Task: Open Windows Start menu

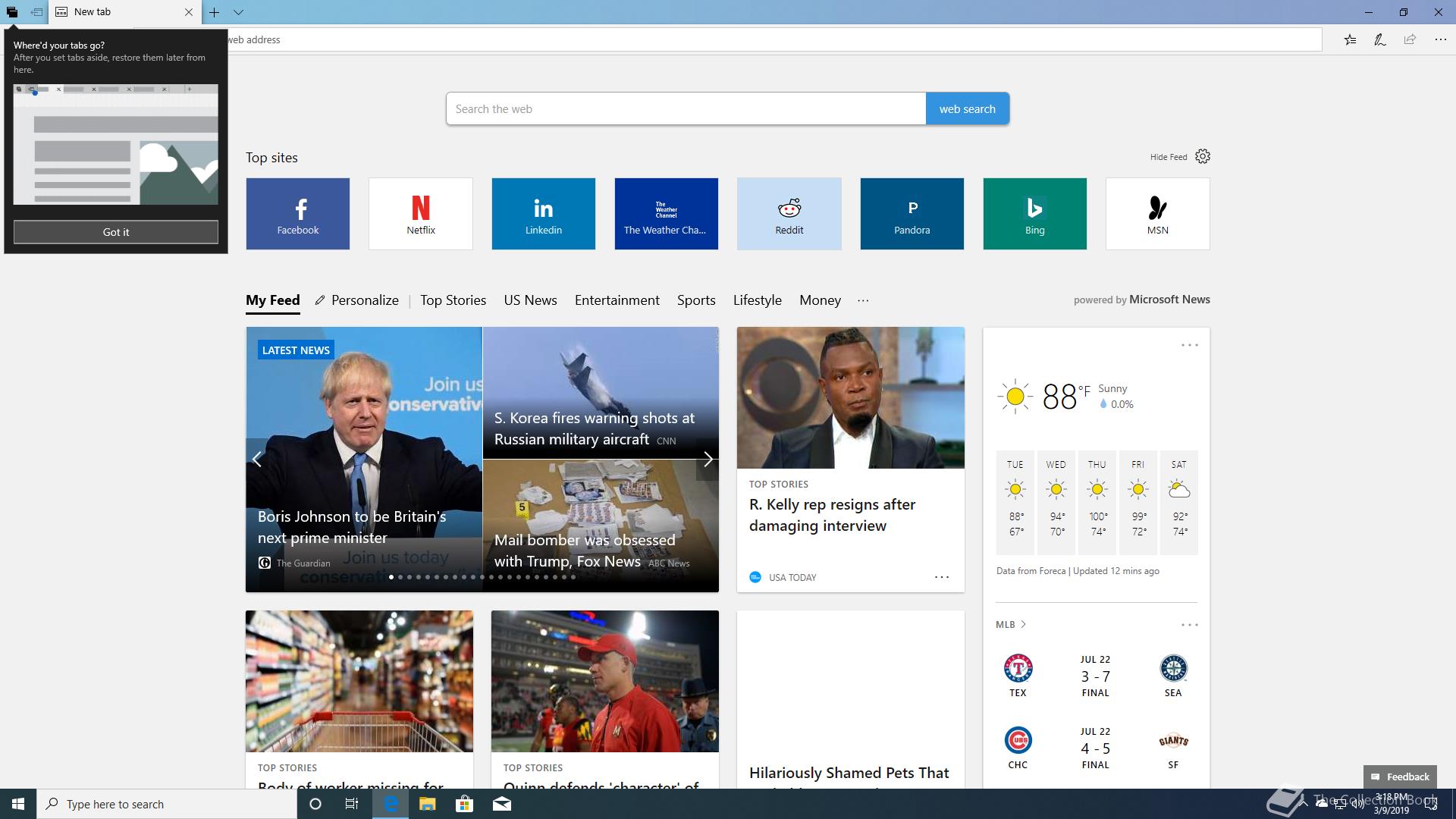Action: tap(18, 804)
